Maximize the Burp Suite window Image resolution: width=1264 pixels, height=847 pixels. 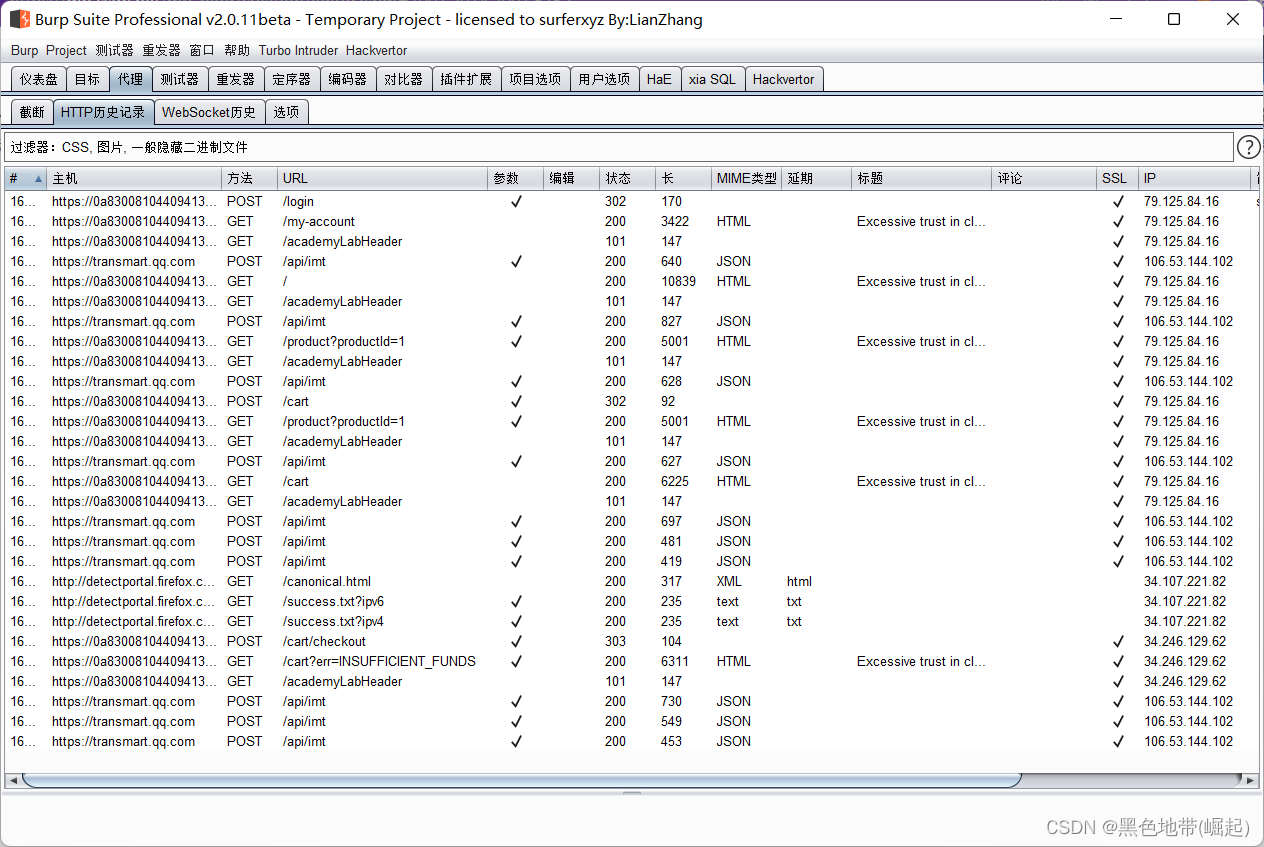[1174, 19]
